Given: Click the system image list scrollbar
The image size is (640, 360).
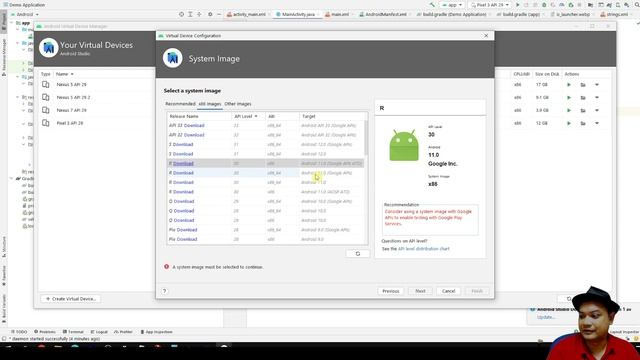Looking at the screenshot, I should tap(366, 138).
